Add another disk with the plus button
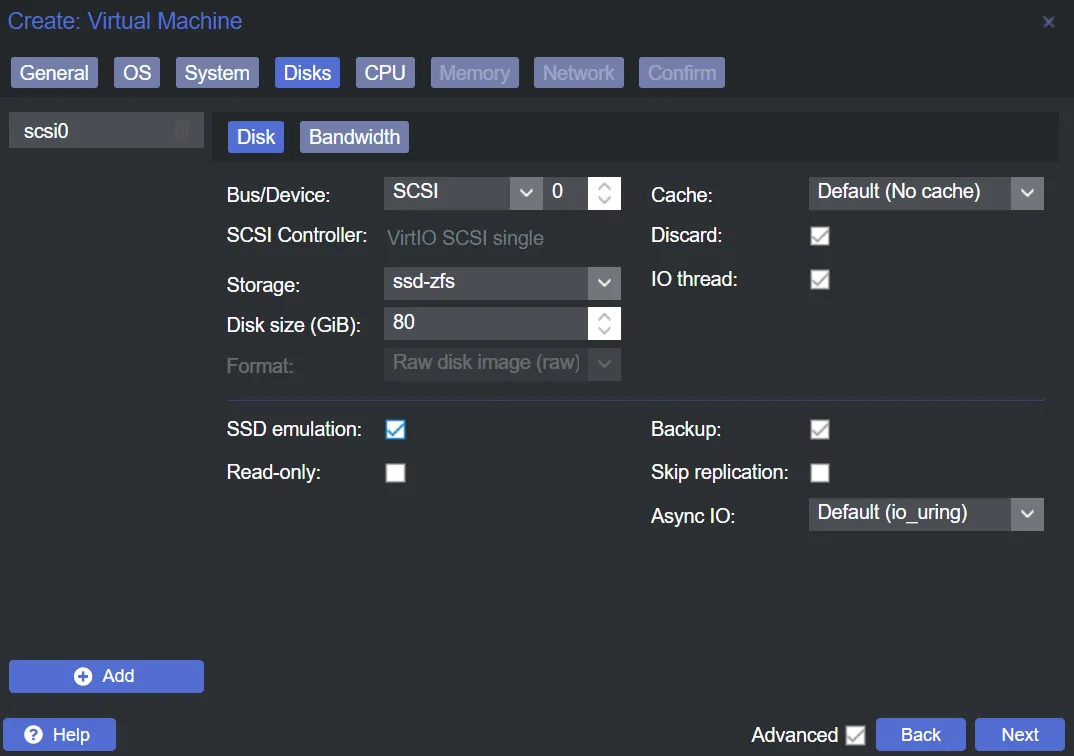1074x756 pixels. 106,677
